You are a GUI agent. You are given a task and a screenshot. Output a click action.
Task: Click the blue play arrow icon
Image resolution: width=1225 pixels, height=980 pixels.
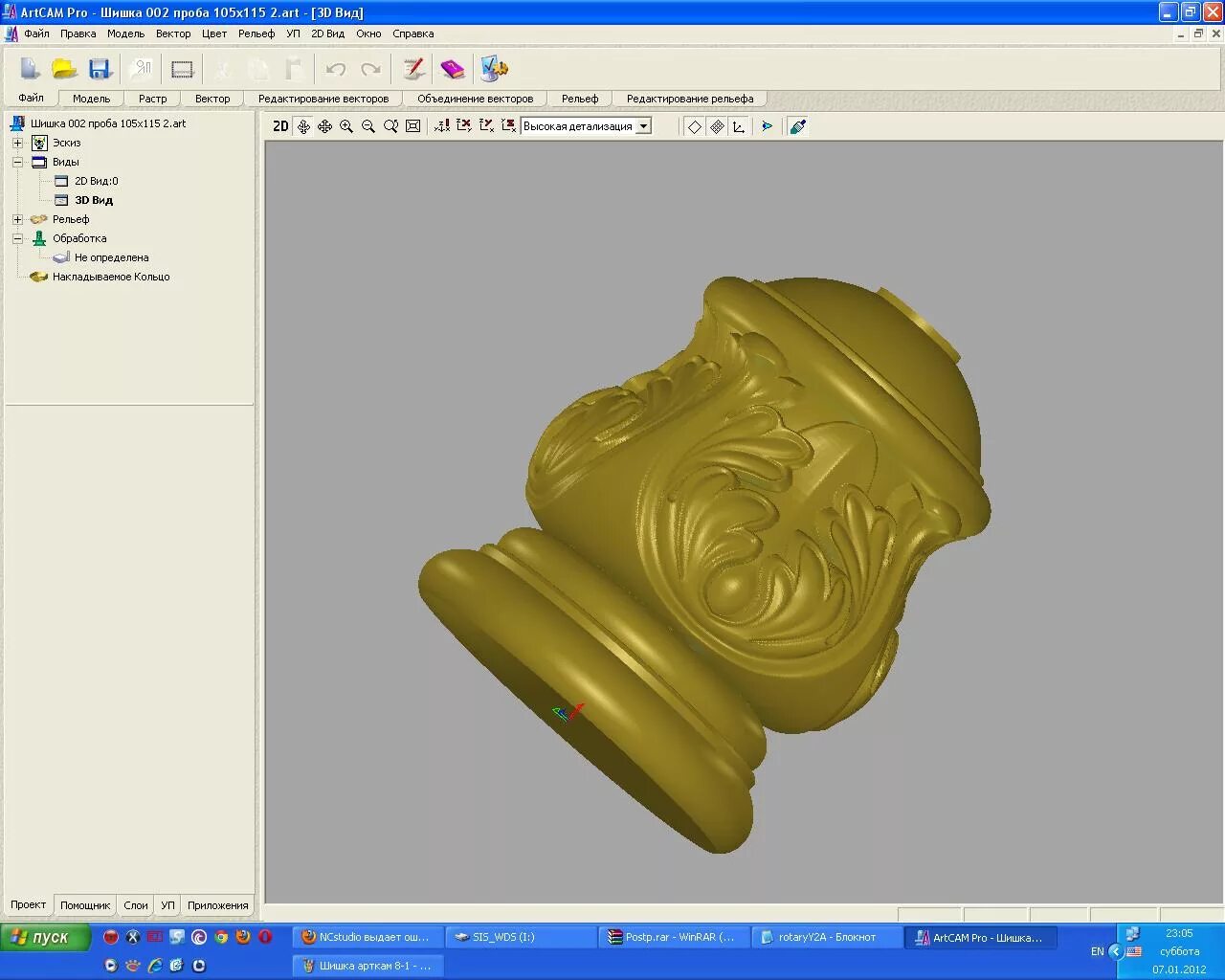767,126
